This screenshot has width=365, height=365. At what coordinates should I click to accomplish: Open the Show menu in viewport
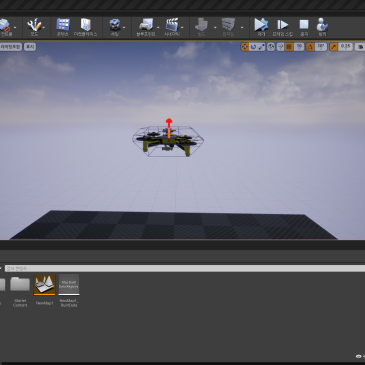pos(30,47)
